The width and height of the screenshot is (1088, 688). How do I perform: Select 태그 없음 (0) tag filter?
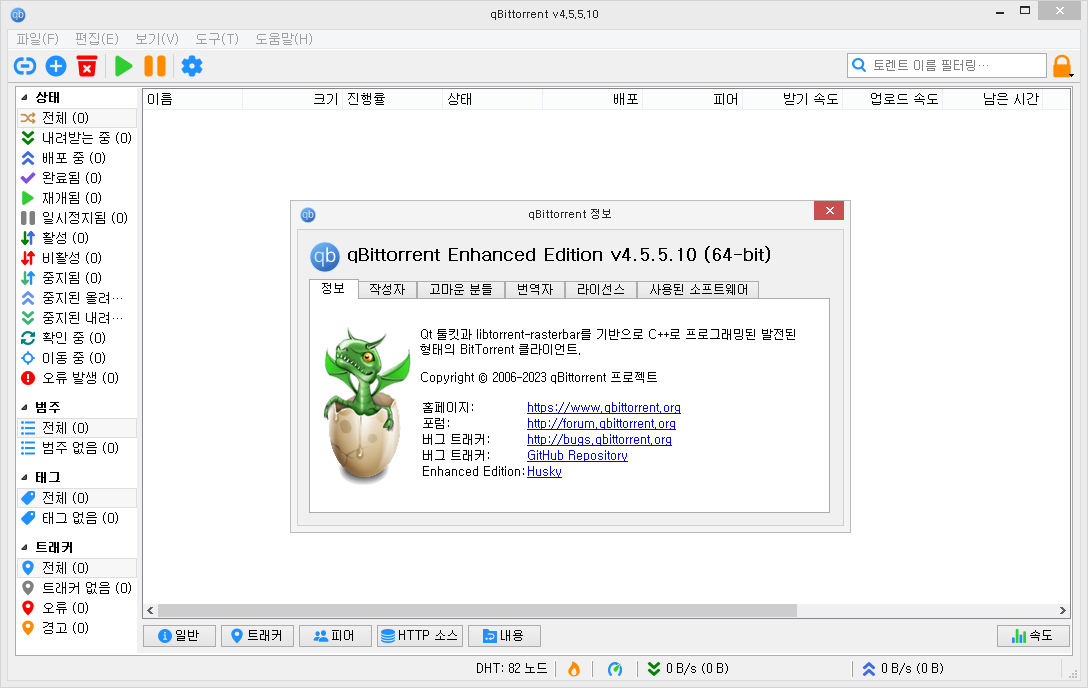76,518
